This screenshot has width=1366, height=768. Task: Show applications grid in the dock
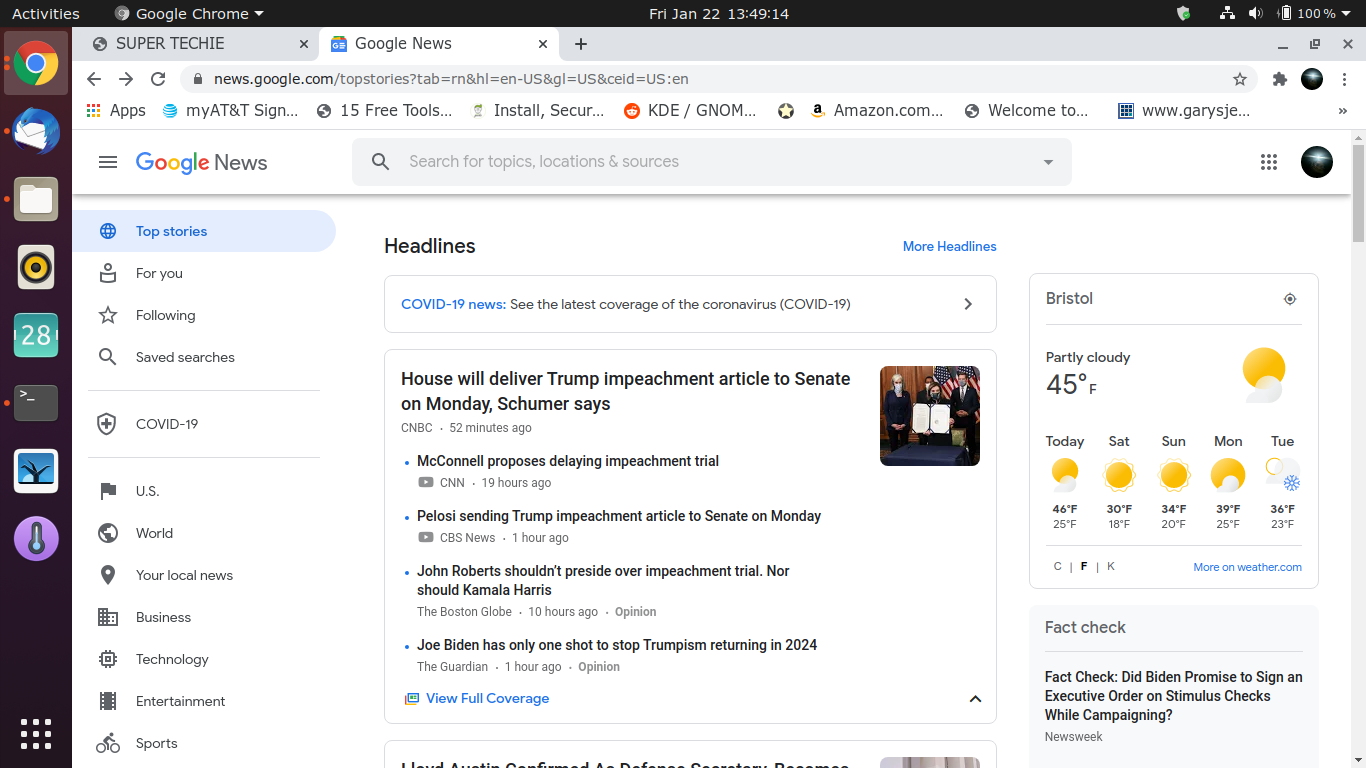pos(36,734)
